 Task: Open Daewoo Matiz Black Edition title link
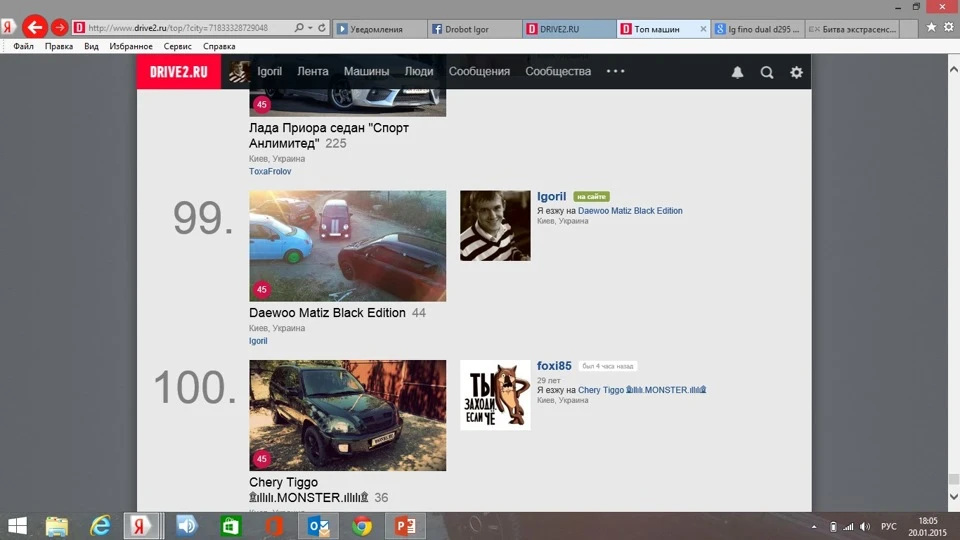[x=327, y=313]
